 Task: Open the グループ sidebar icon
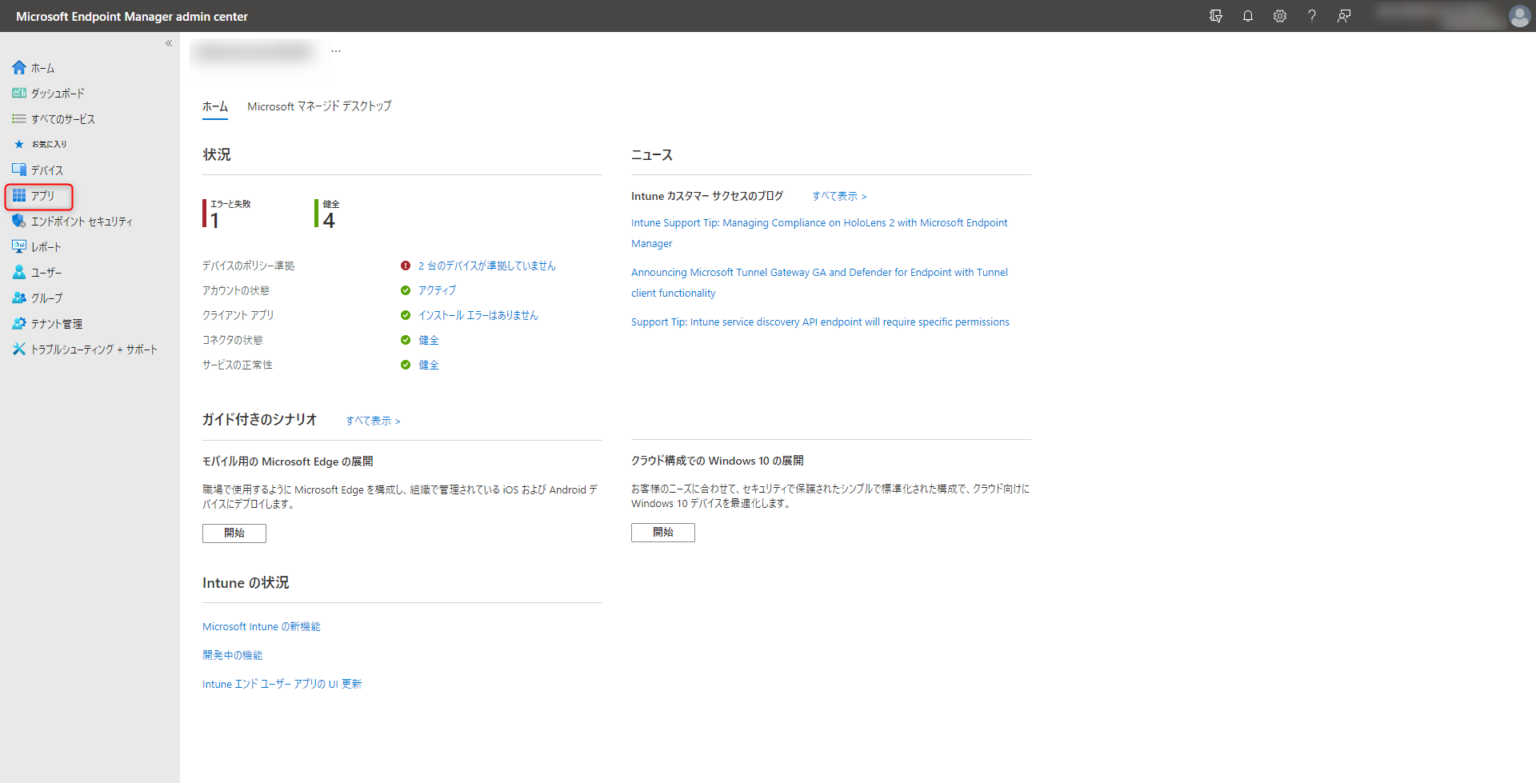coord(19,297)
